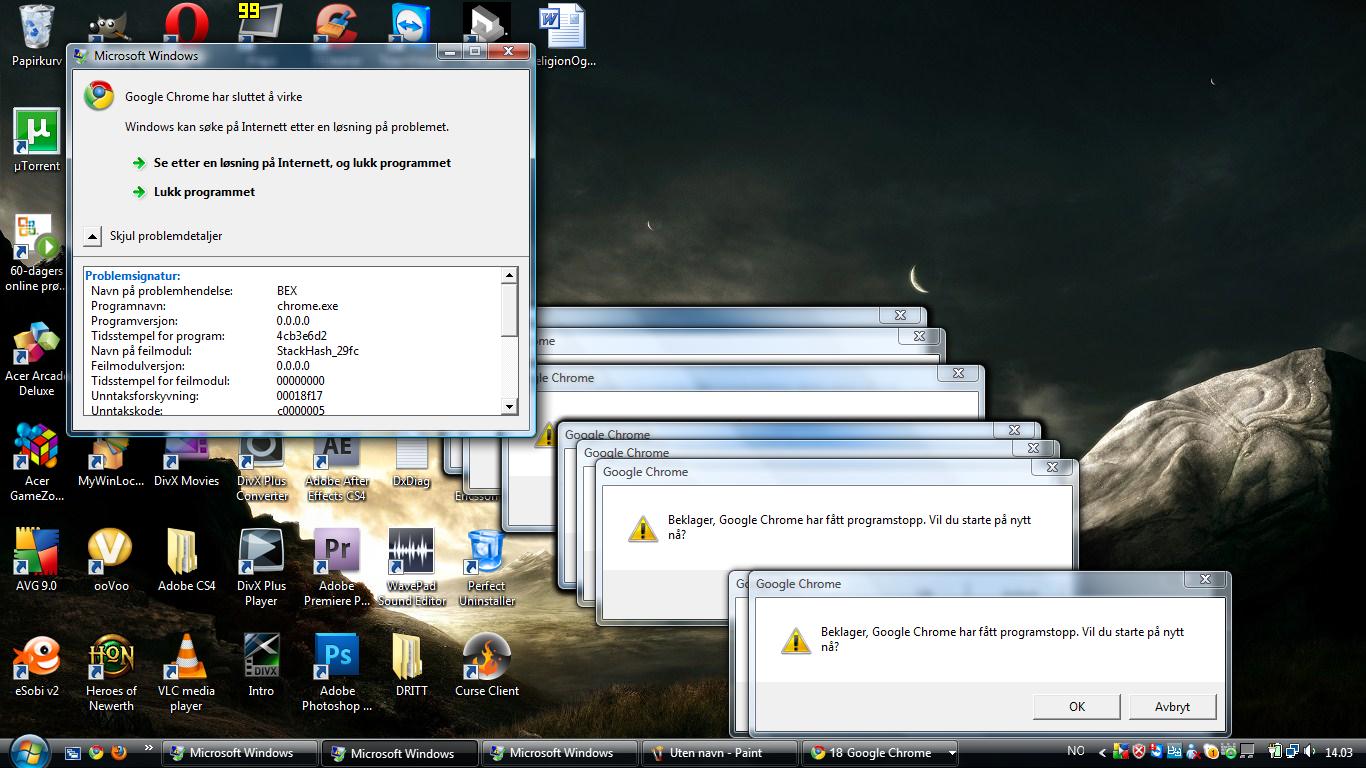Select the 'chrome.exe' program name value
This screenshot has height=768, width=1366.
(x=308, y=306)
